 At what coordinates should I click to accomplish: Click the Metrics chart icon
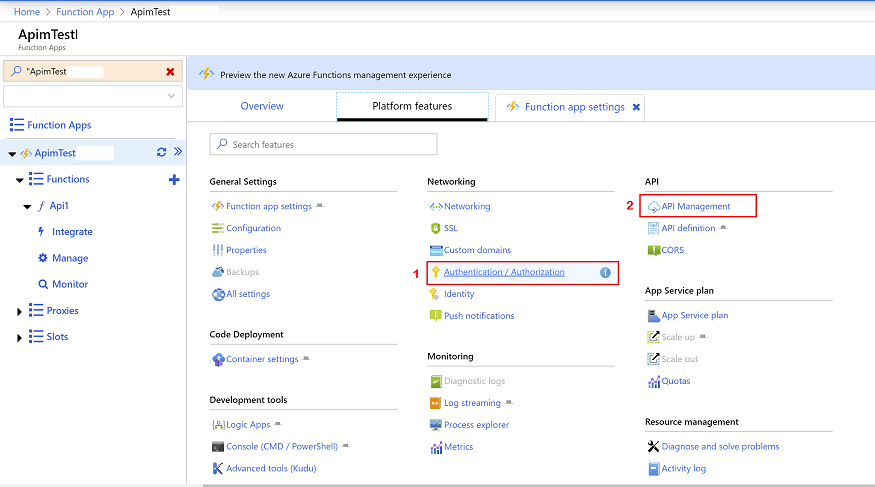point(436,447)
